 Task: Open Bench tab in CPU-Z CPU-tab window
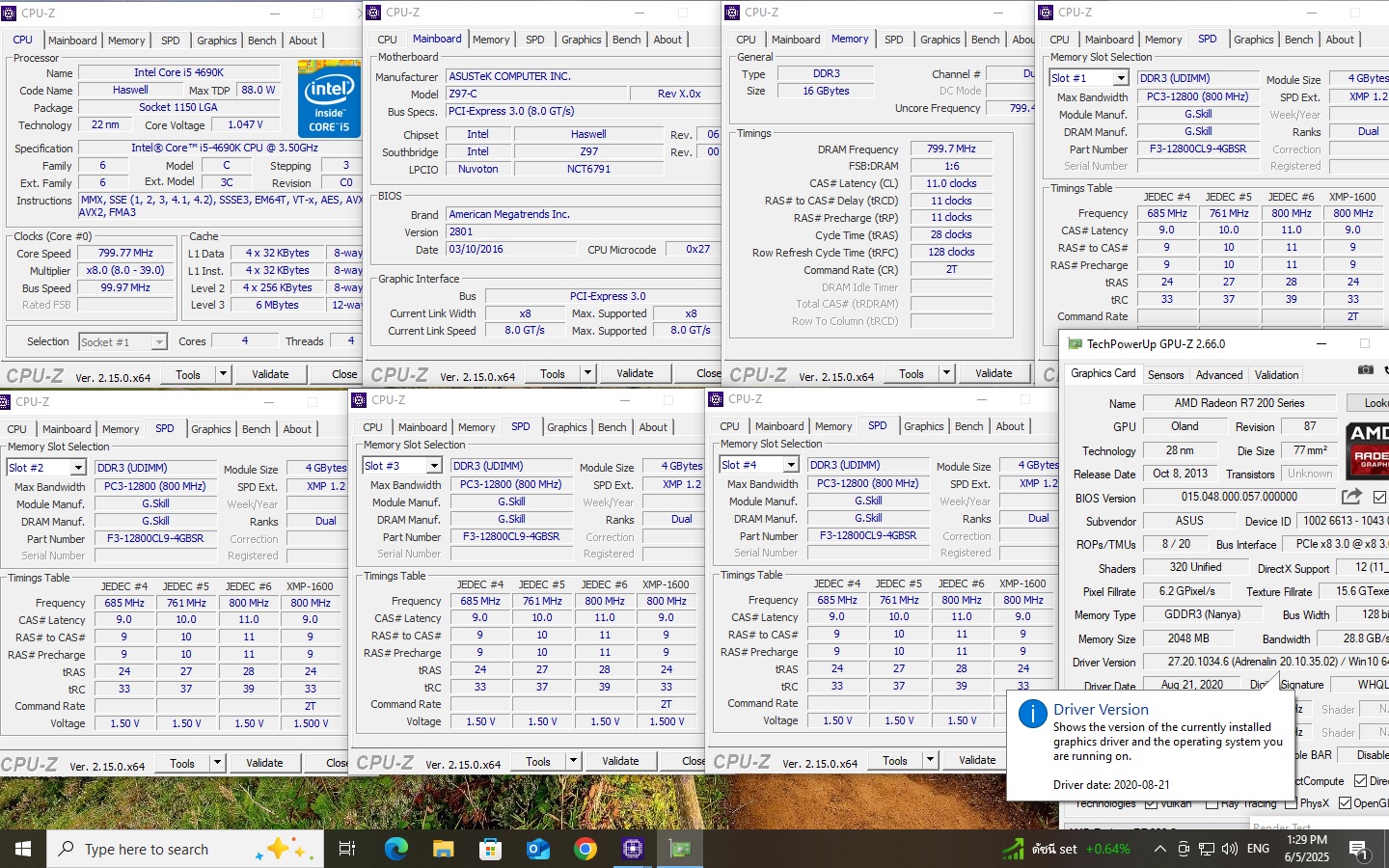[262, 41]
